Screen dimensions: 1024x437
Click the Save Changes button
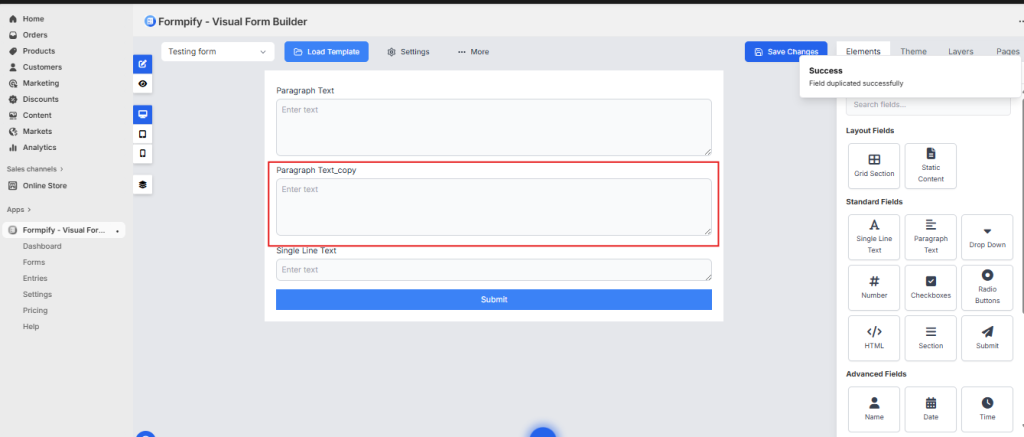coord(785,51)
